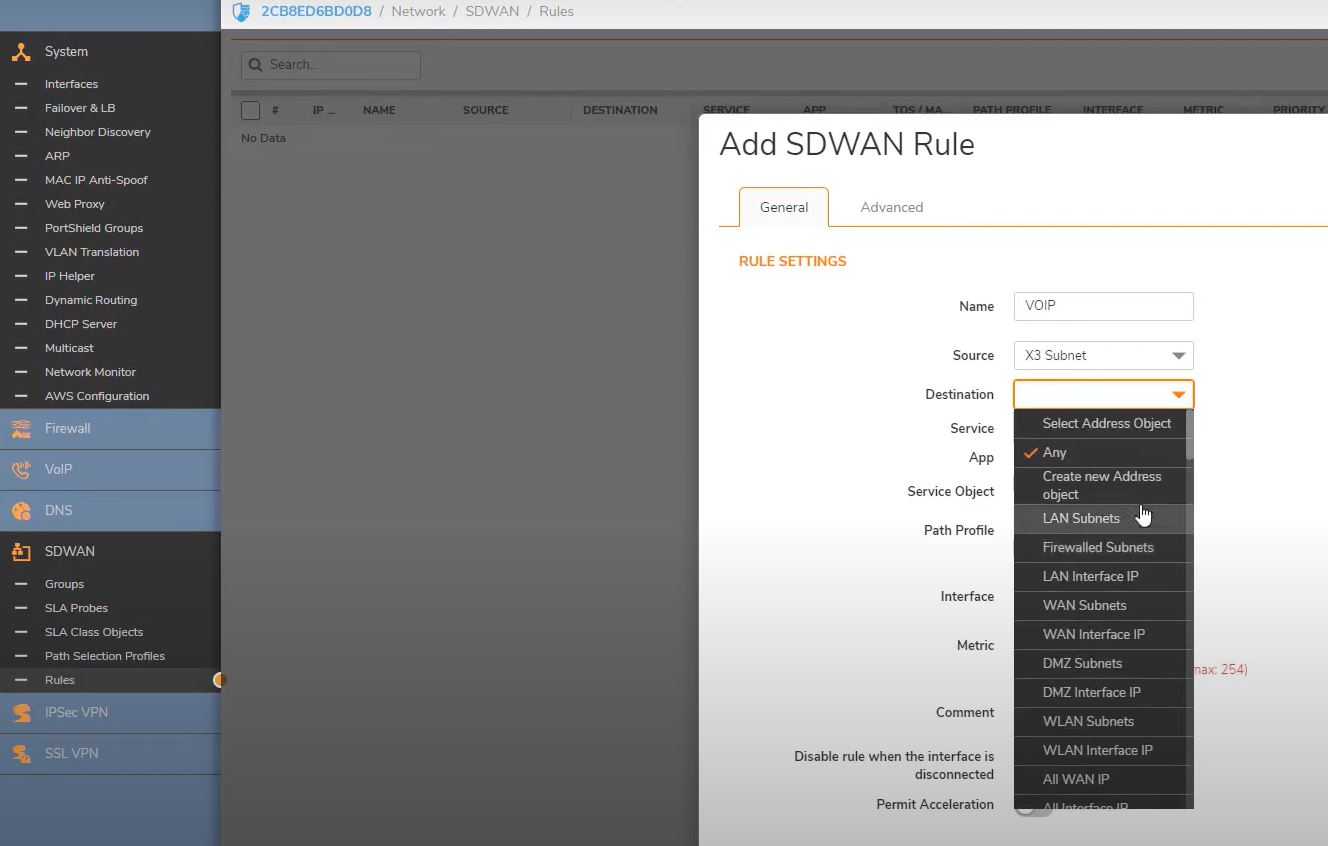Open the General tab
This screenshot has width=1328, height=846.
tap(783, 208)
